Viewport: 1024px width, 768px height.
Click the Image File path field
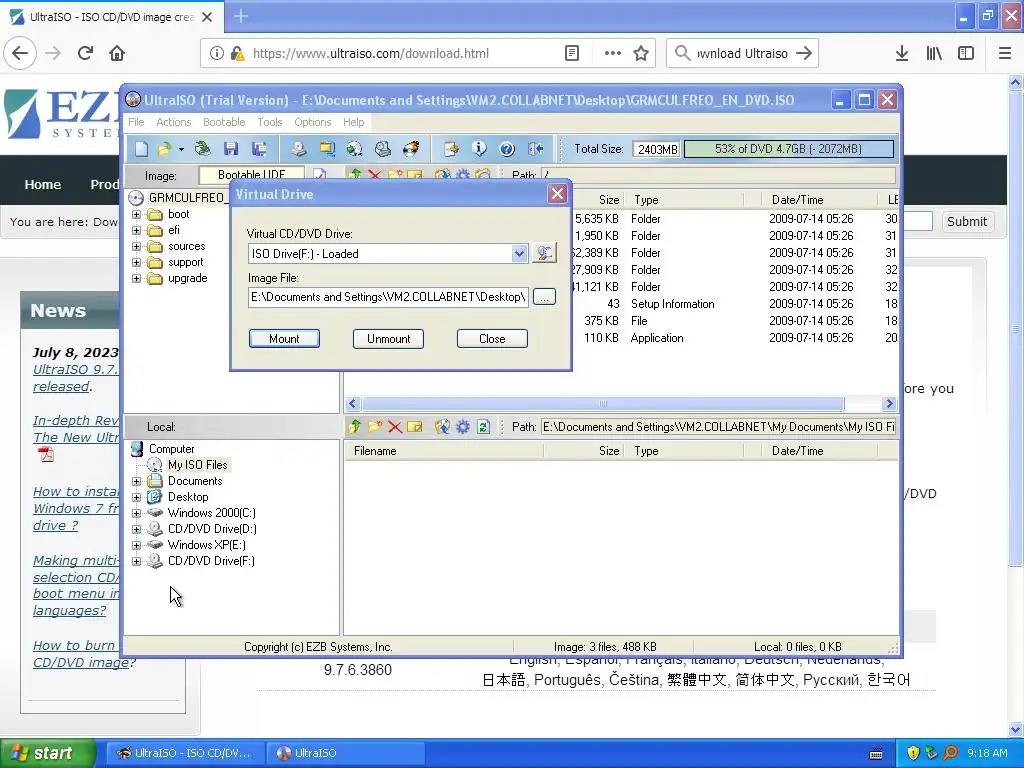pyautogui.click(x=389, y=297)
